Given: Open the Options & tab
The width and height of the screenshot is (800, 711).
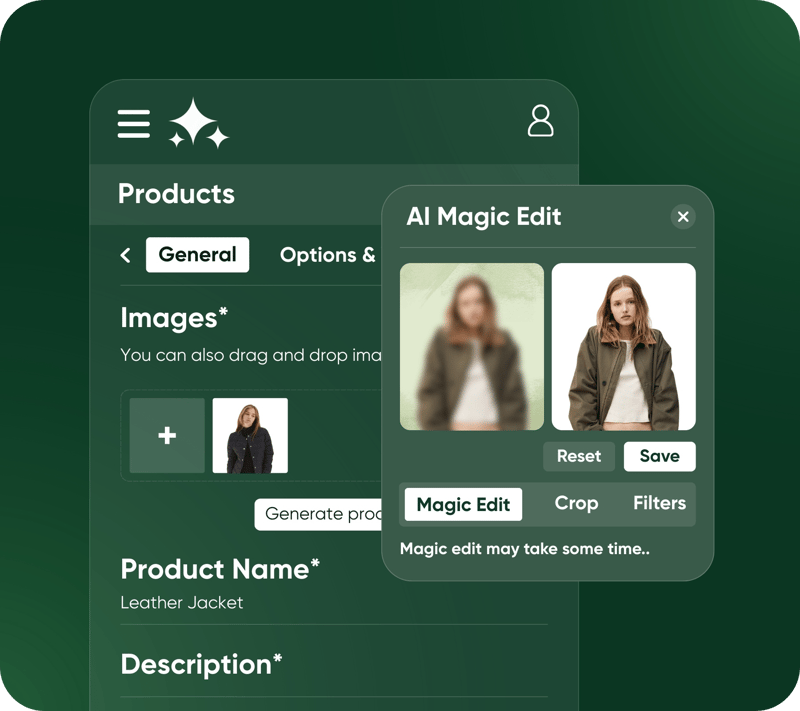Looking at the screenshot, I should point(328,255).
